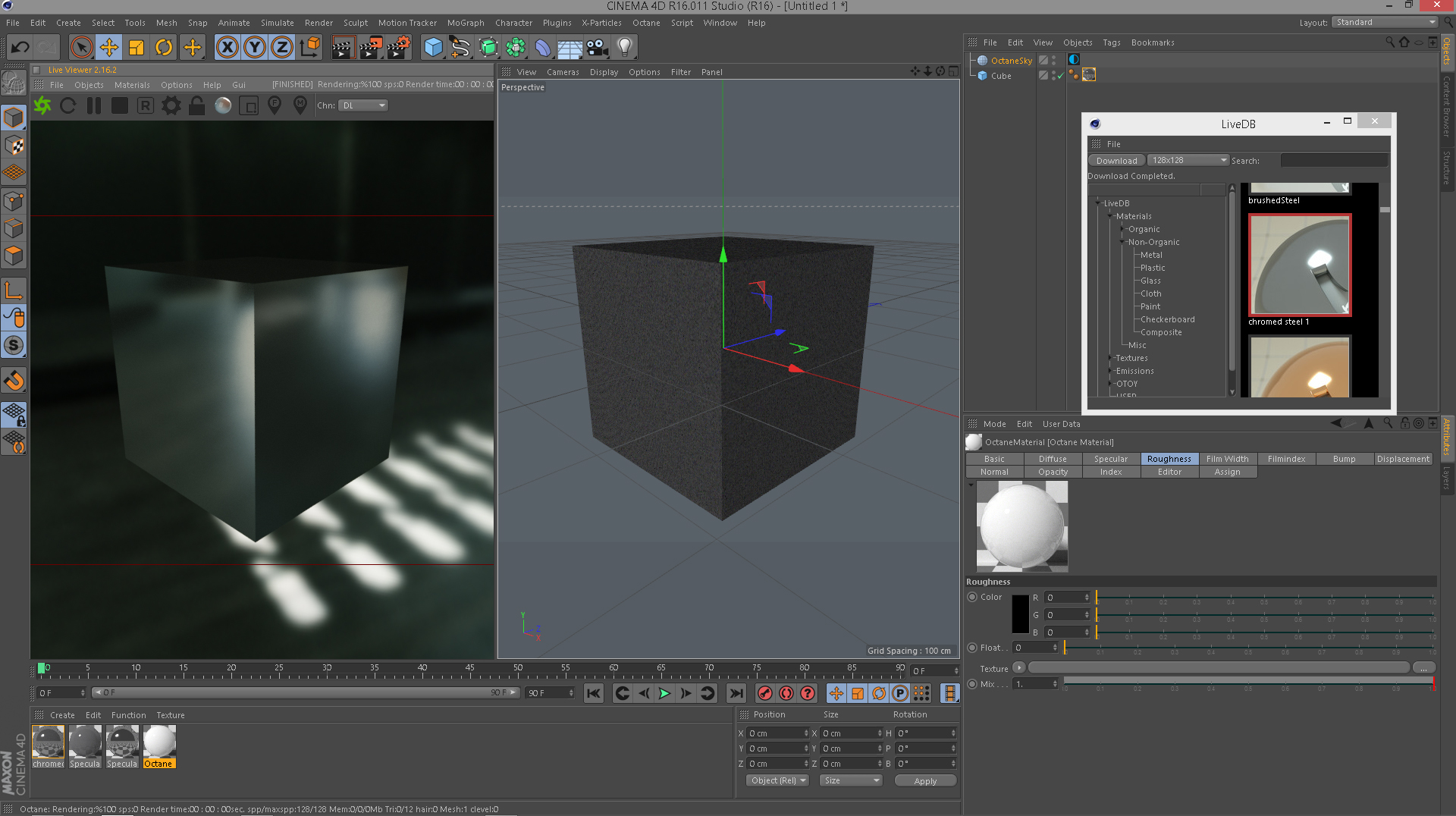The width and height of the screenshot is (1456, 816).
Task: Open the 128x128 resolution dropdown
Action: click(1188, 160)
